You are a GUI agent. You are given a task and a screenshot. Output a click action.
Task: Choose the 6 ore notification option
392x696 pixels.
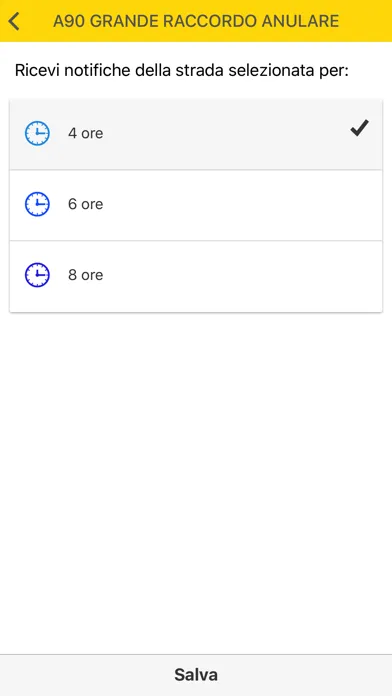click(x=196, y=205)
